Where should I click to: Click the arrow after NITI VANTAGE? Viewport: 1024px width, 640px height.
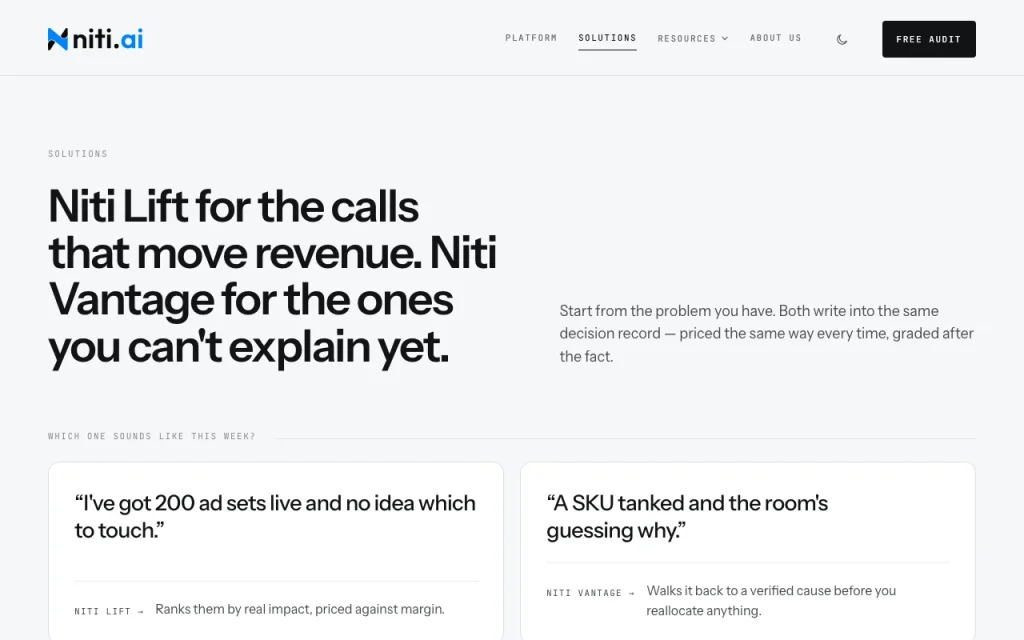coord(631,594)
